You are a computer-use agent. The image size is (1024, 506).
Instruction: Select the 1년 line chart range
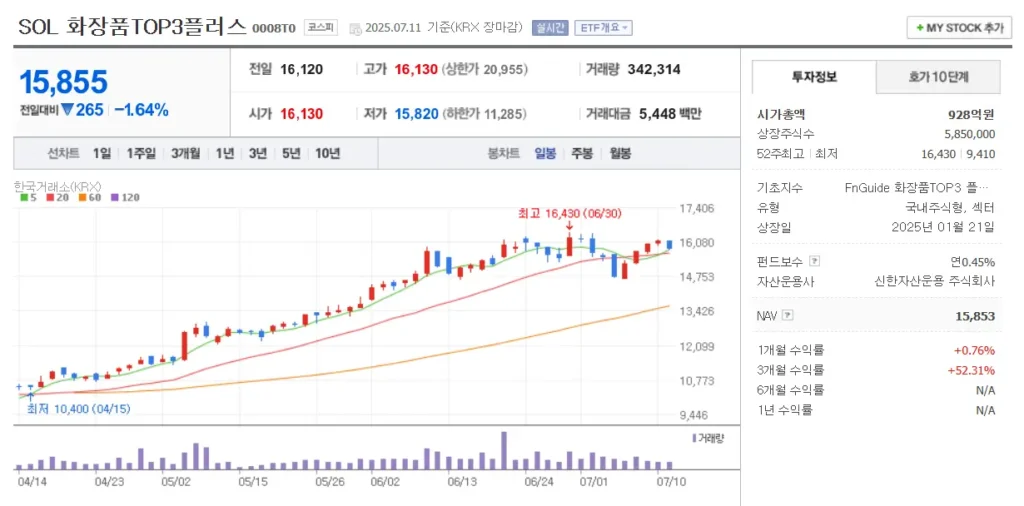click(225, 153)
